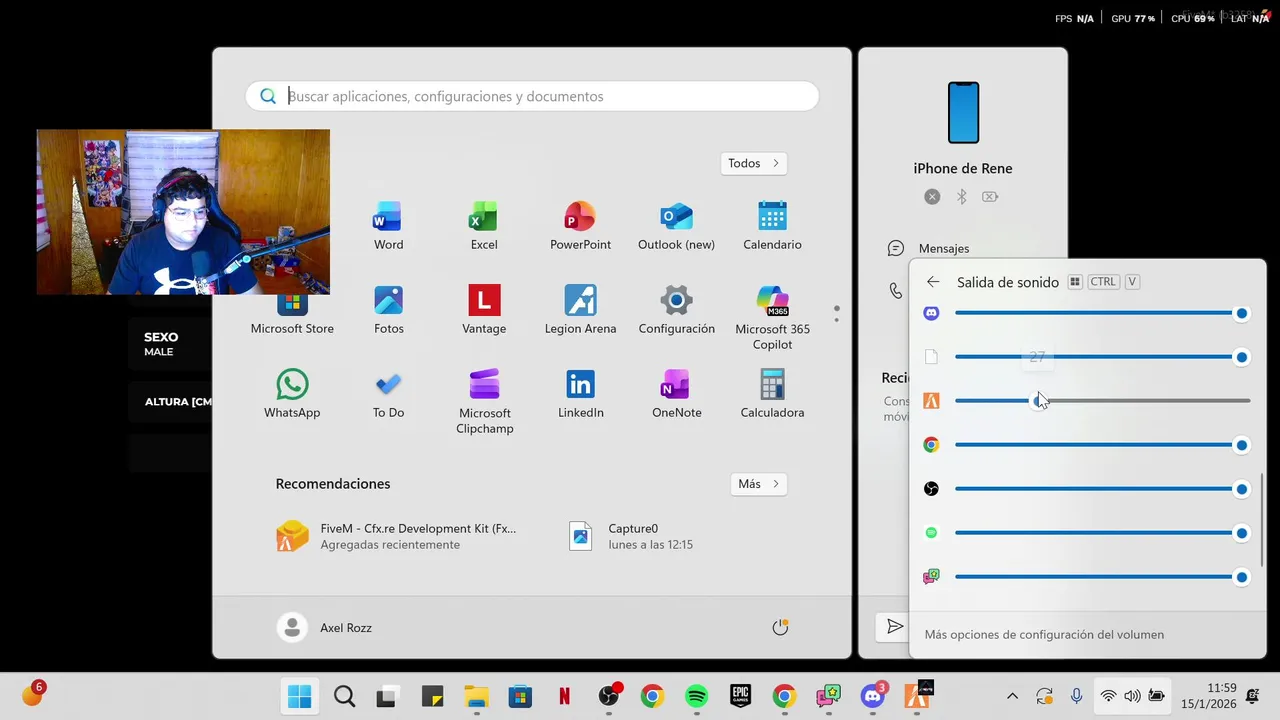1280x720 pixels.
Task: Open Word from pinned apps
Action: 388,226
